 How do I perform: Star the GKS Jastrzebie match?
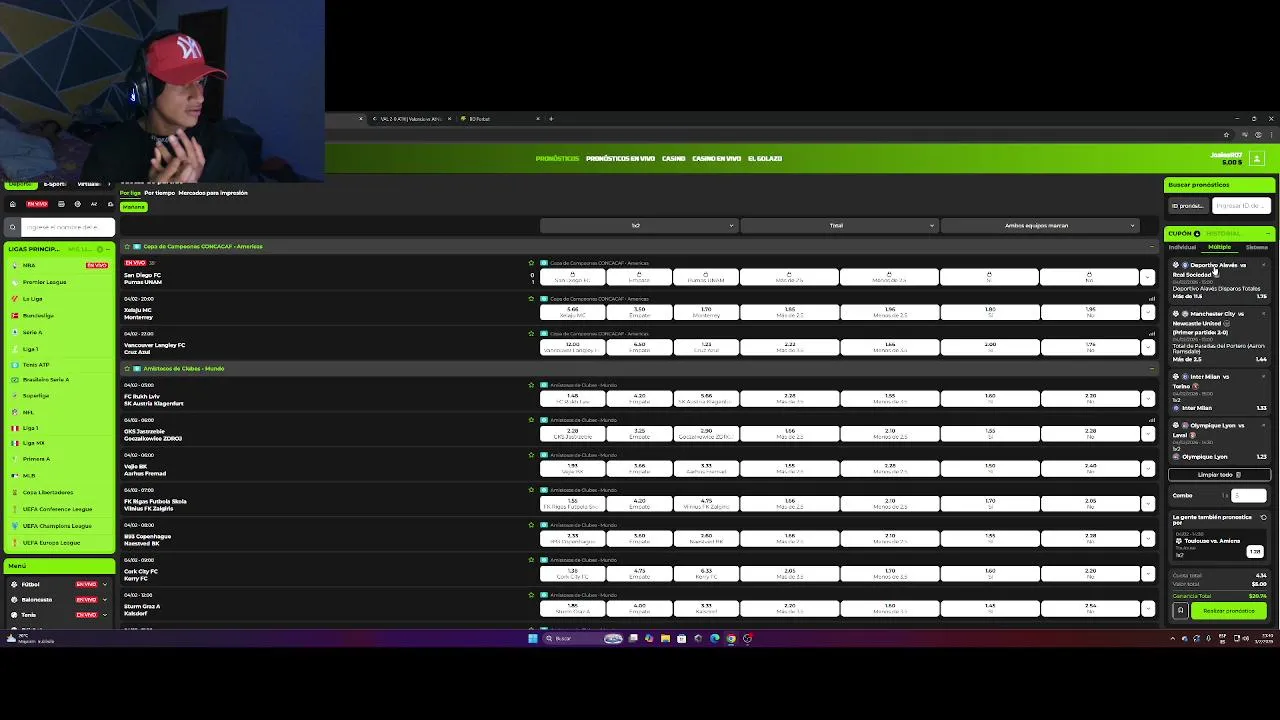pyautogui.click(x=532, y=420)
